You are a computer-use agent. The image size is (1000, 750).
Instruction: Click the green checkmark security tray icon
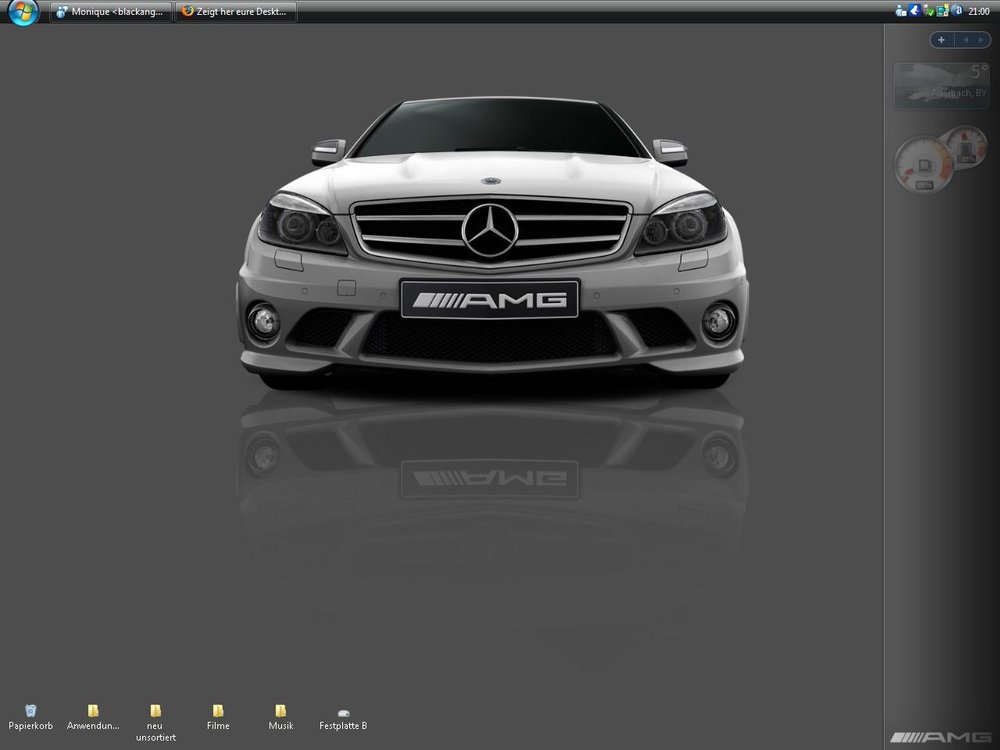tap(931, 10)
